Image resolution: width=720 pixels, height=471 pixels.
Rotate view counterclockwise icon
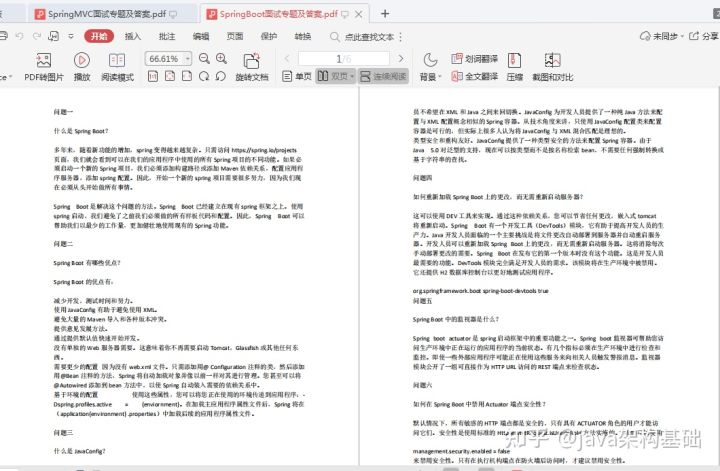click(221, 76)
